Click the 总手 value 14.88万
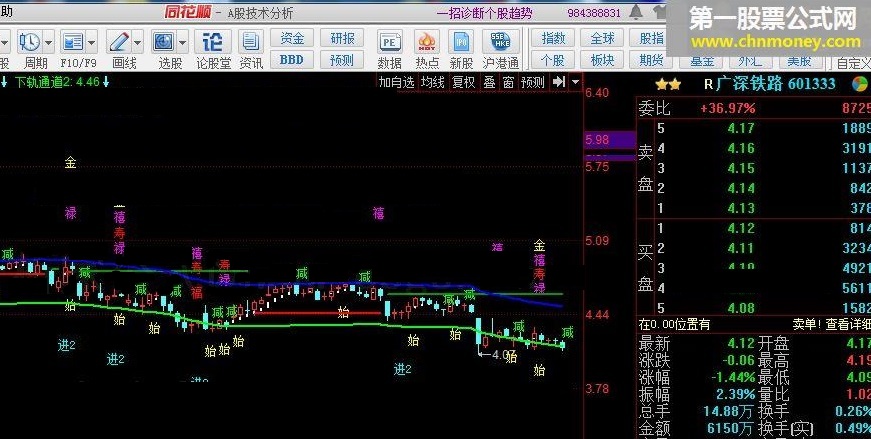The image size is (871, 439). coord(729,412)
